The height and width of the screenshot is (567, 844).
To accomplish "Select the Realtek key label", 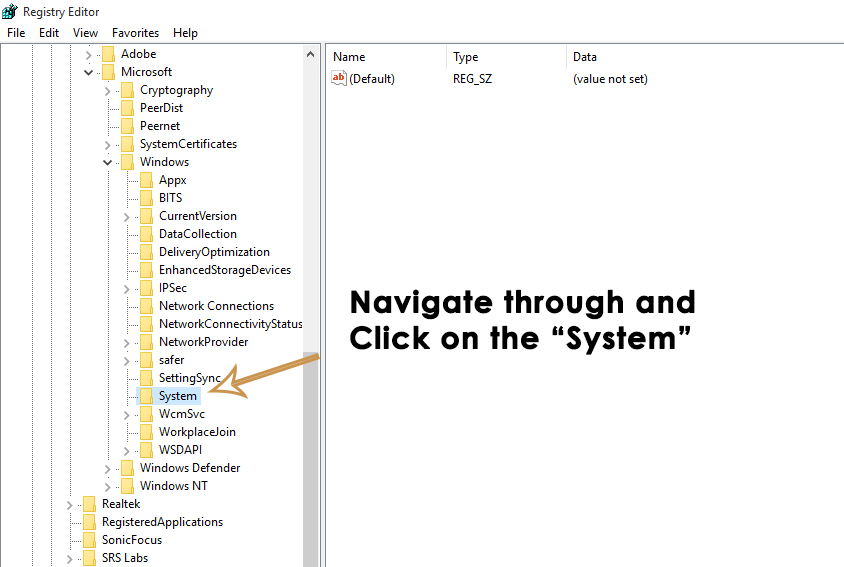I will click(121, 504).
